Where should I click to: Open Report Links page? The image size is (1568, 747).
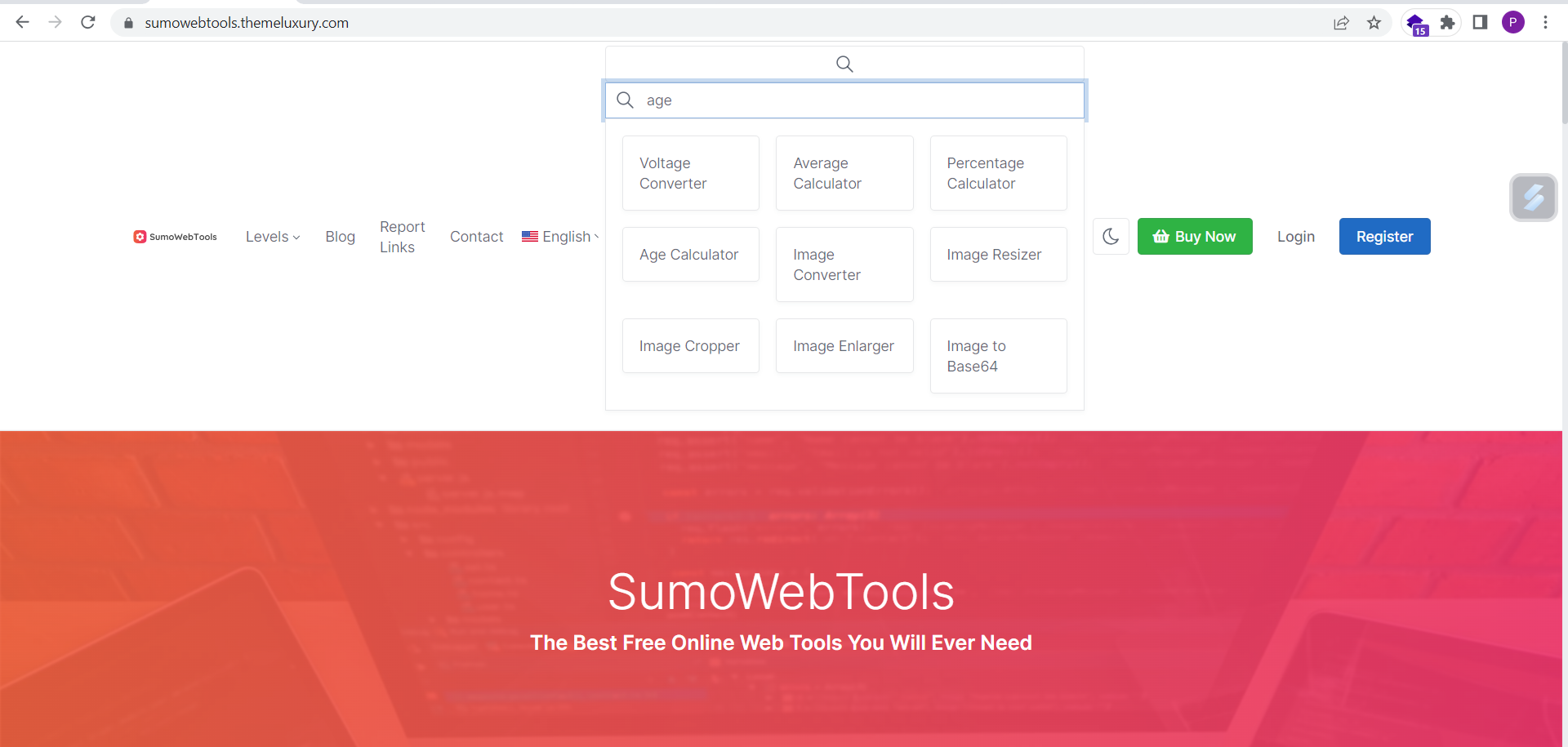click(x=402, y=237)
